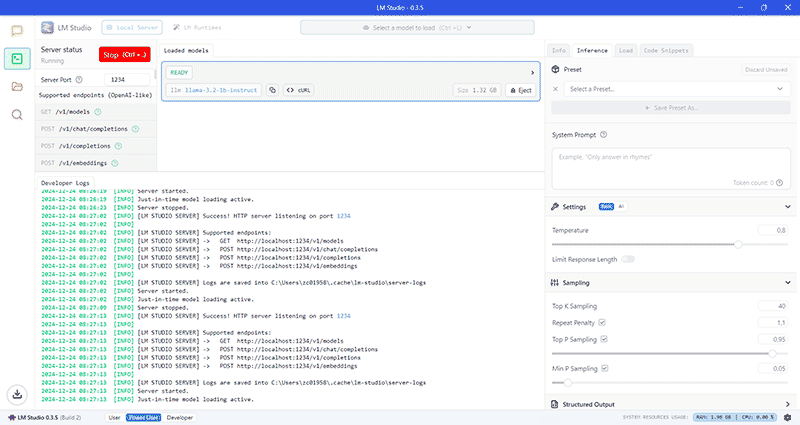Image resolution: width=800 pixels, height=425 pixels.
Task: Toggle Limit Response Length switch
Action: coord(628,259)
